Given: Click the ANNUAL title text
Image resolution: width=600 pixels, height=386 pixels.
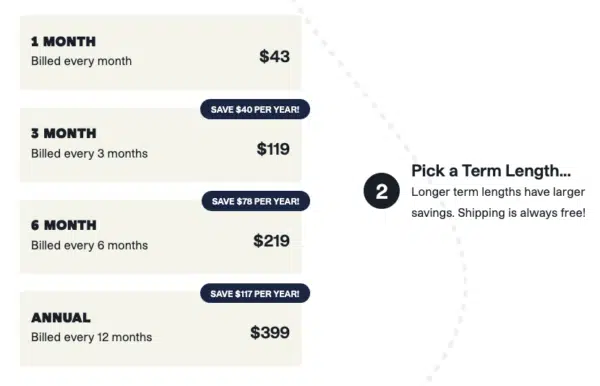Looking at the screenshot, I should click(x=61, y=318).
